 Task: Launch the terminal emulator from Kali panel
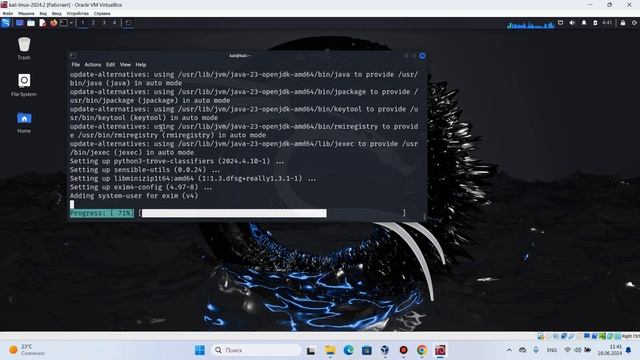pyautogui.click(x=64, y=23)
